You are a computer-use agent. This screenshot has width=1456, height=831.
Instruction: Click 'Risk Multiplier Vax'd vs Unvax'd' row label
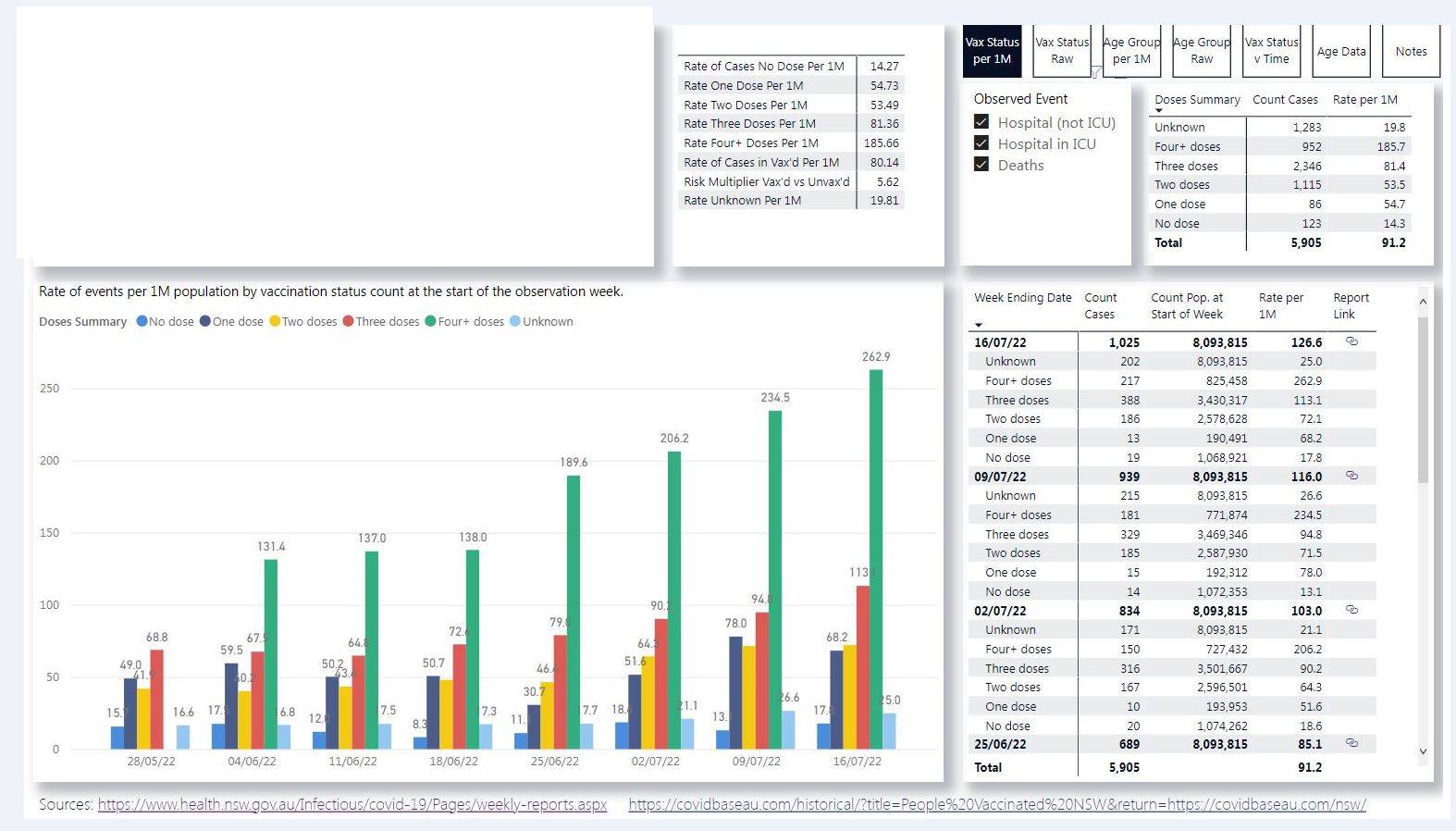click(x=767, y=181)
